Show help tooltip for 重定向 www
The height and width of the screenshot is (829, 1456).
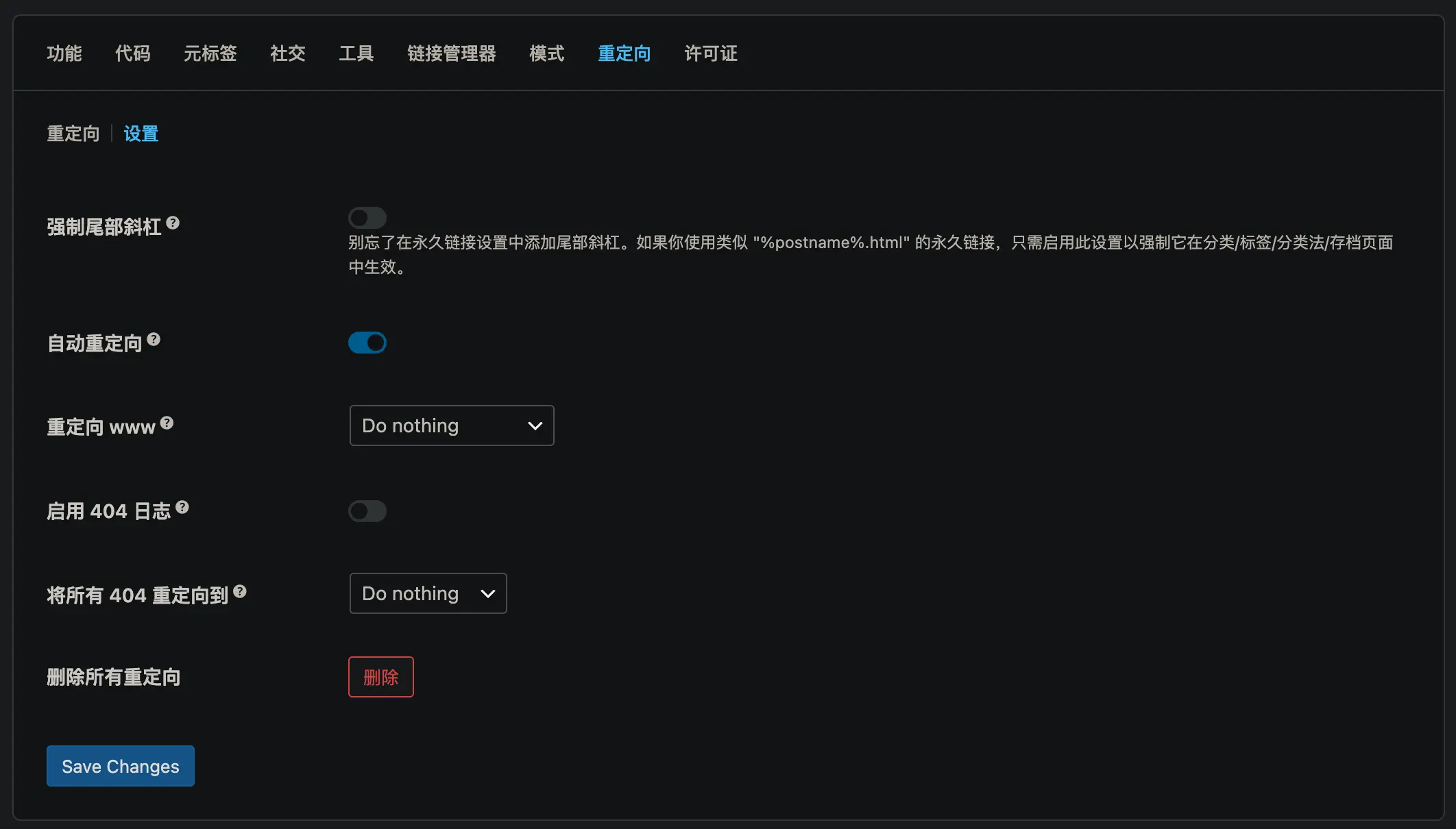pos(167,423)
